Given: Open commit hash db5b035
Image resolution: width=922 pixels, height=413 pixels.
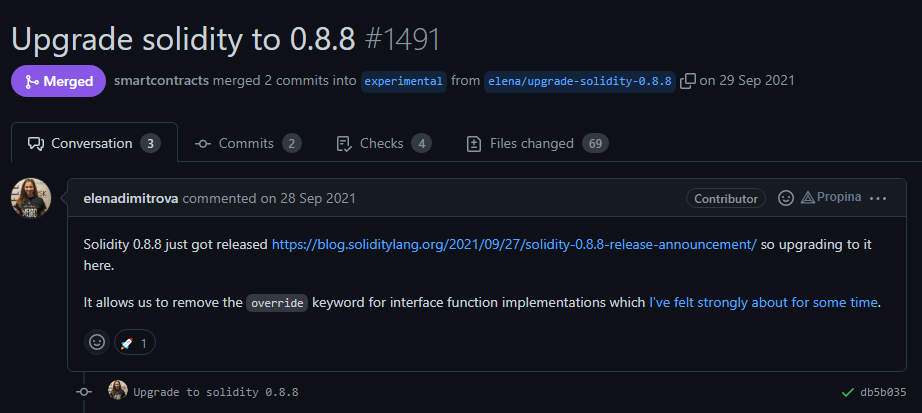Looking at the screenshot, I should (x=883, y=392).
